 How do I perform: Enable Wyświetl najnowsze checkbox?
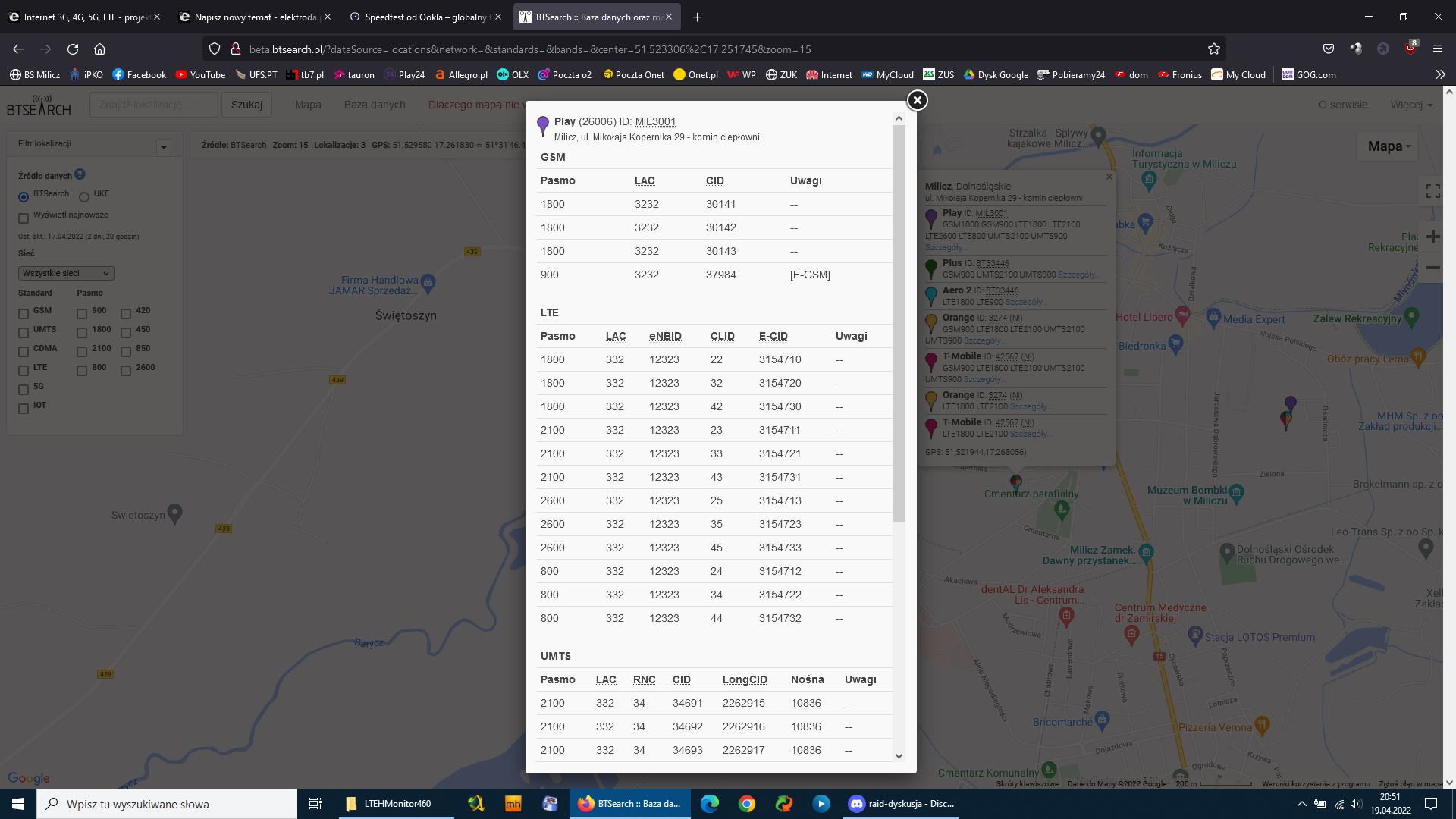[x=24, y=218]
